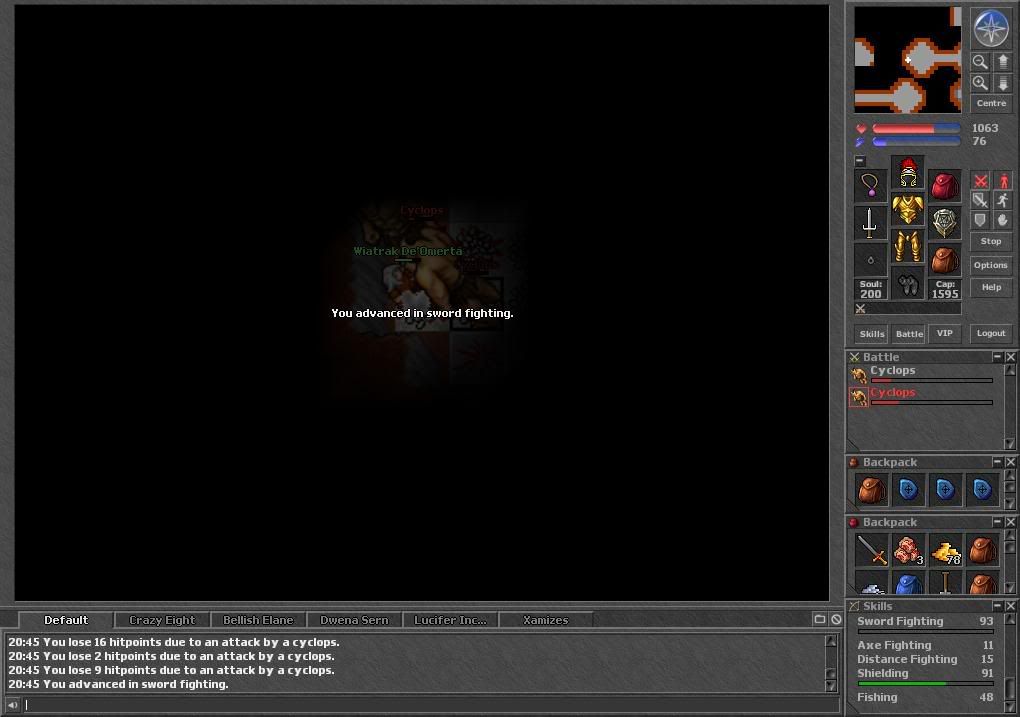Collapse the inventory panel with minus button

tap(860, 160)
